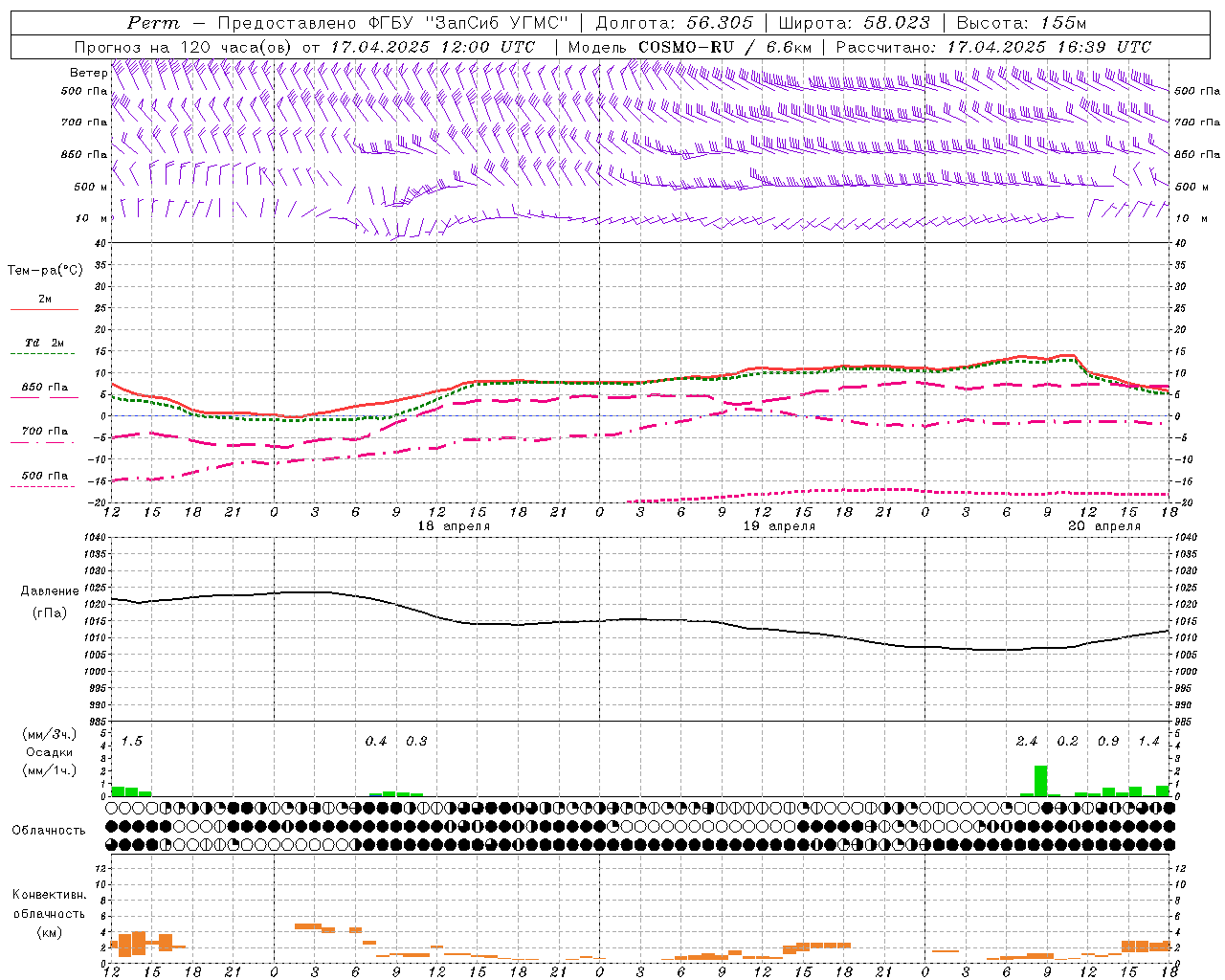This screenshot has height=980, width=1225.
Task: Click the "Тем-ра(°C)" temperature panel label
Action: (45, 271)
